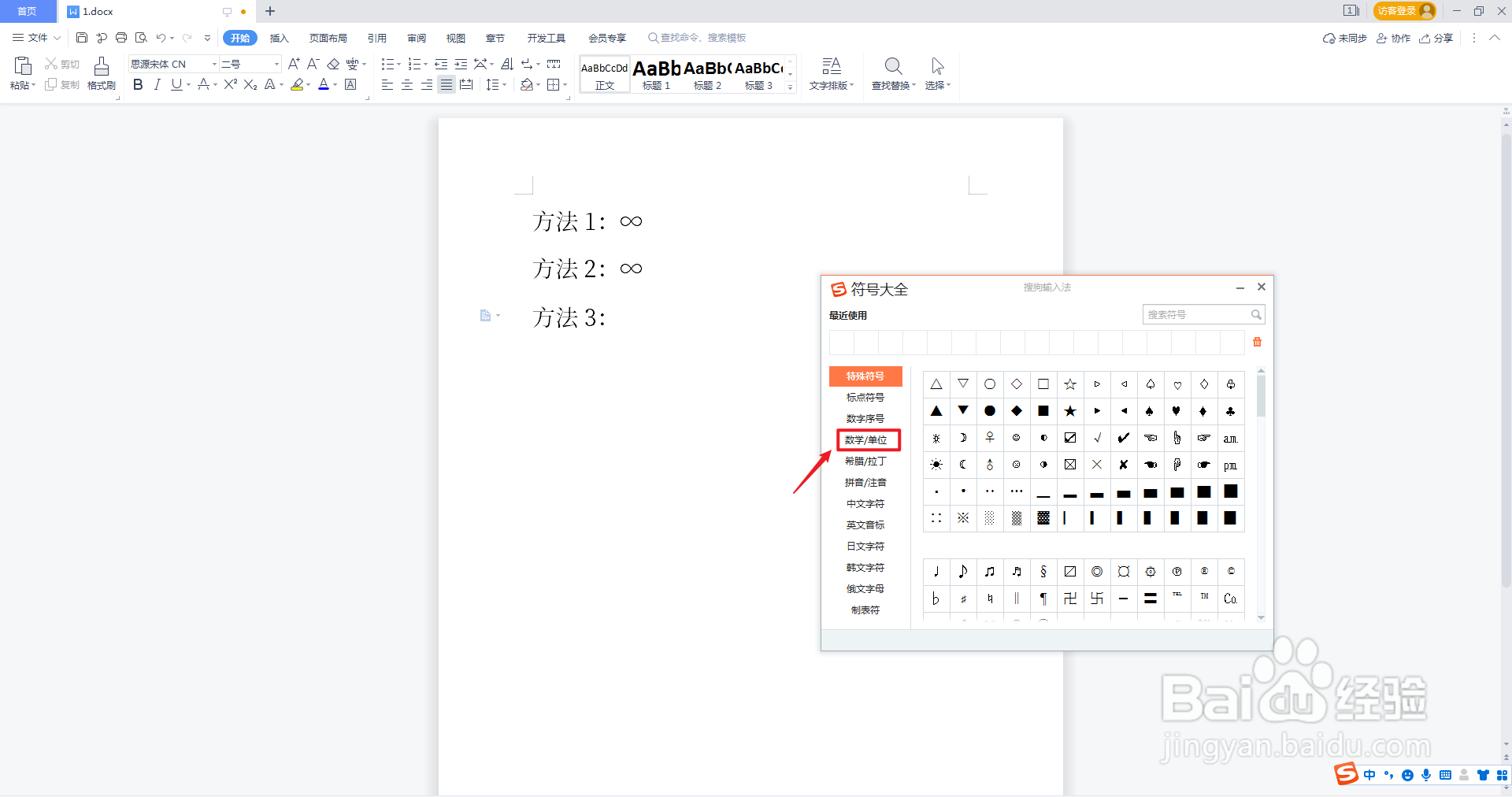Center align paragraph text
The height and width of the screenshot is (797, 1512).
point(406,84)
